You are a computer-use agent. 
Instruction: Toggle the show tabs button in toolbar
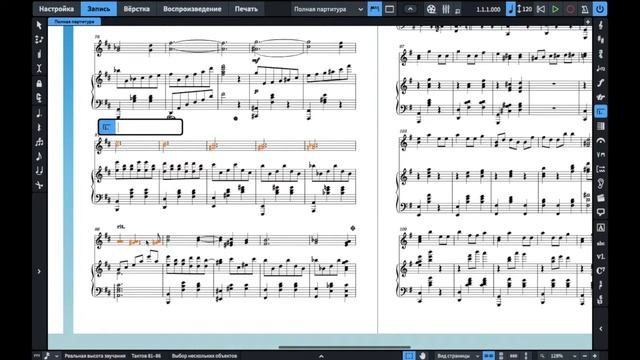(x=374, y=9)
